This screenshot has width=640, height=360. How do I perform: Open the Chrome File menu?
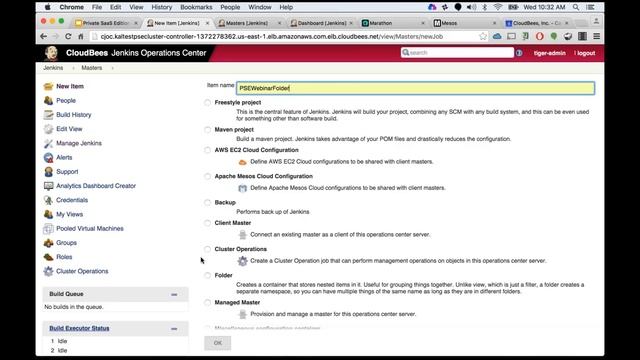[97, 7]
